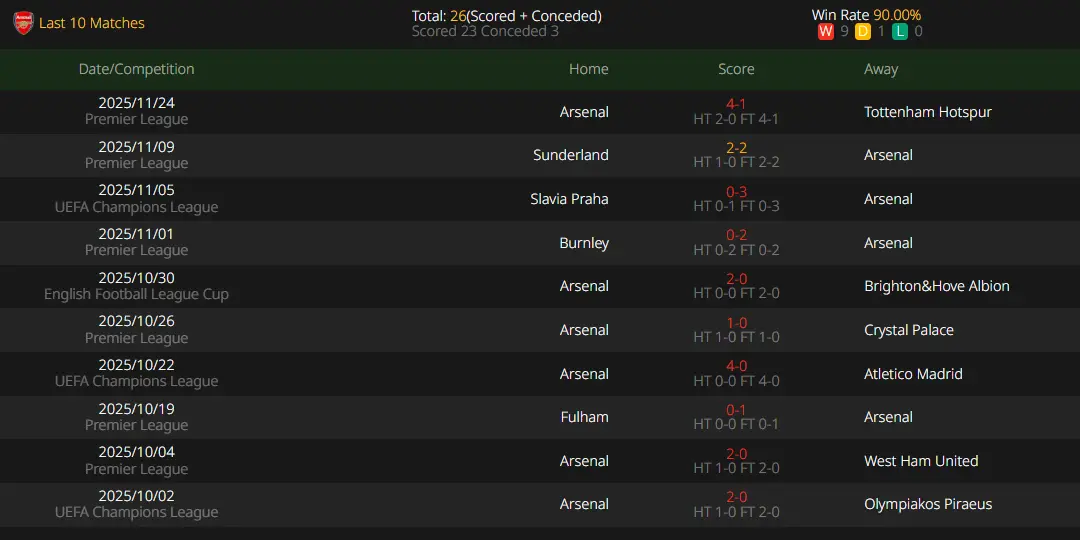Open the West Ham United link
The image size is (1080, 540).
[x=921, y=461]
